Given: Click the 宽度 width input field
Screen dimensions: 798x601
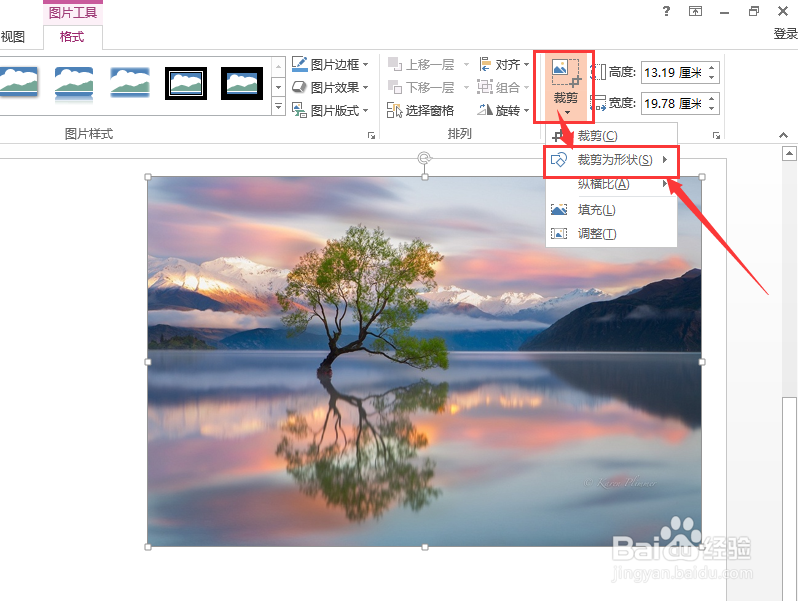Looking at the screenshot, I should (674, 103).
